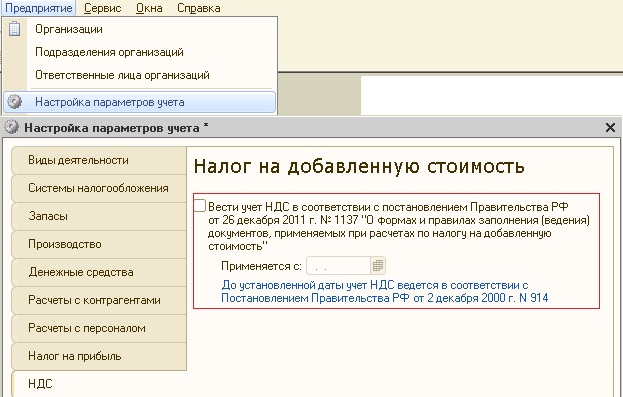This screenshot has width=623, height=397.
Task: Open the Предприятие menu
Action: tap(39, 8)
